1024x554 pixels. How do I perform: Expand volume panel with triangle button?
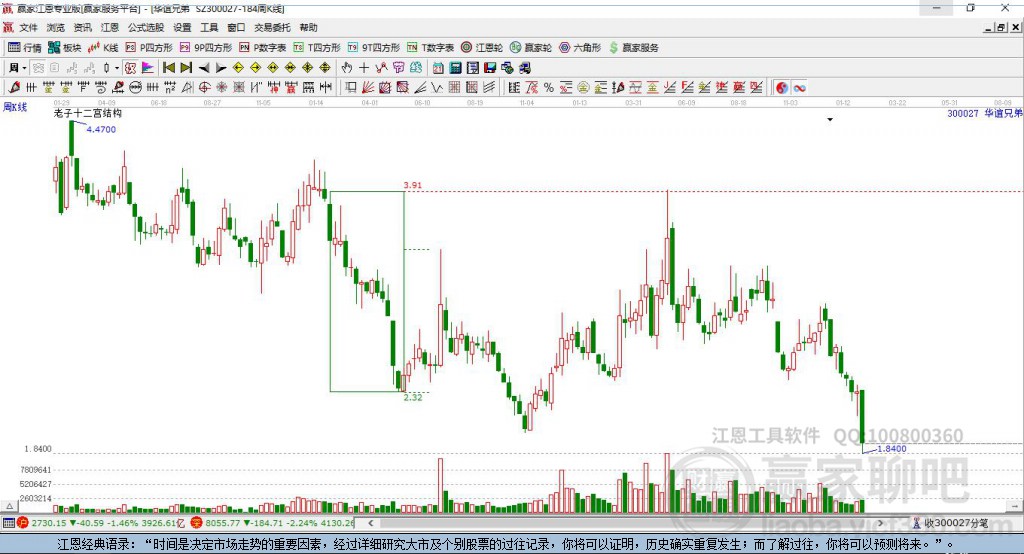[9, 506]
